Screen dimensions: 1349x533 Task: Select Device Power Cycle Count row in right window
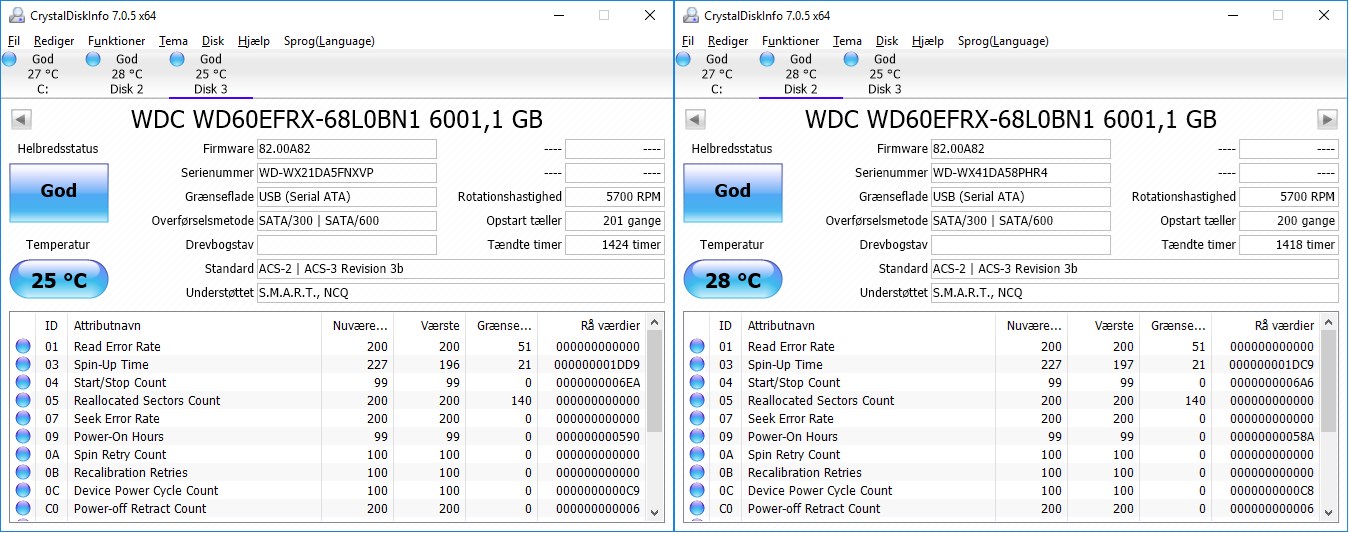1002,490
